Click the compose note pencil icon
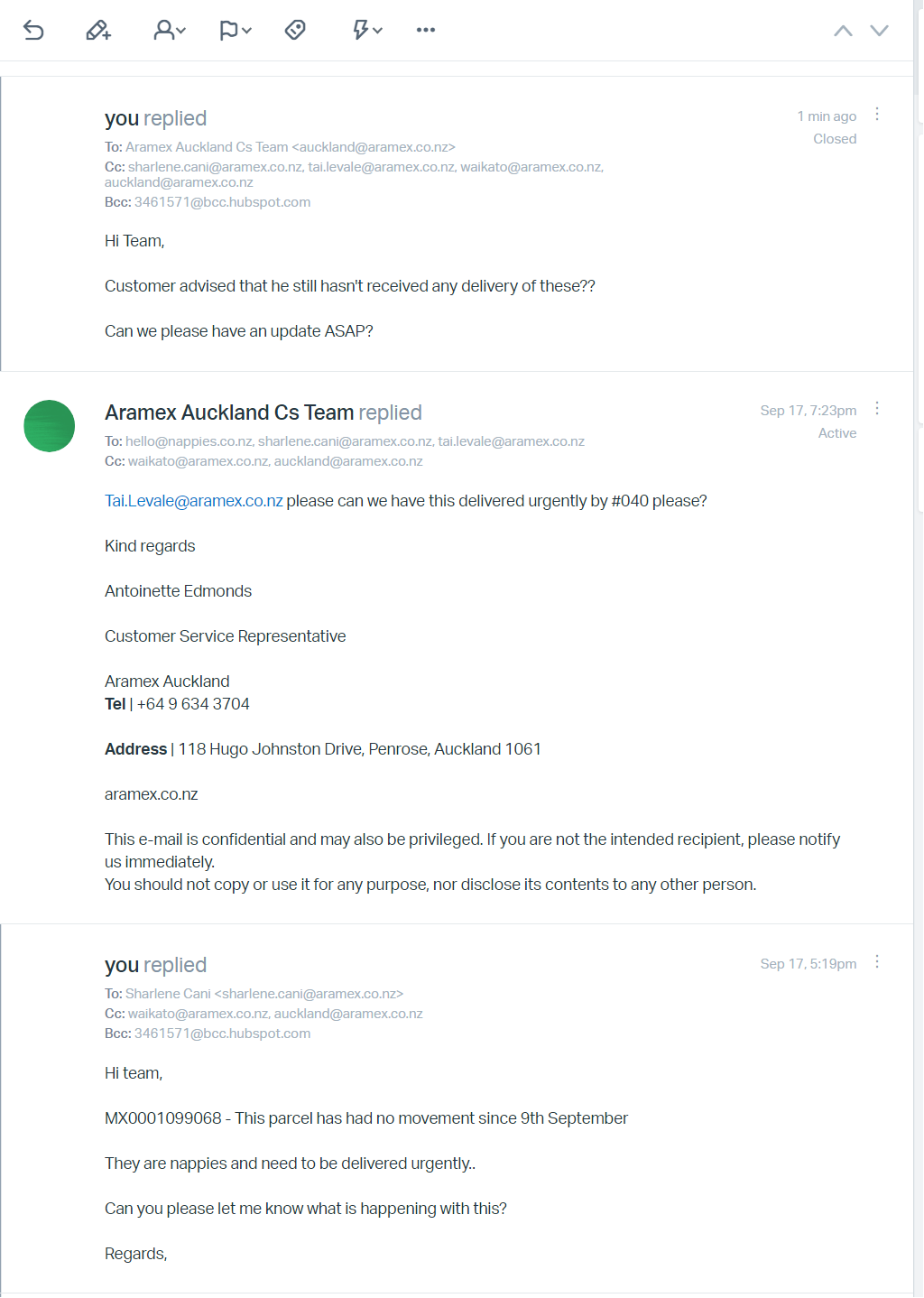924x1298 pixels. (x=98, y=31)
